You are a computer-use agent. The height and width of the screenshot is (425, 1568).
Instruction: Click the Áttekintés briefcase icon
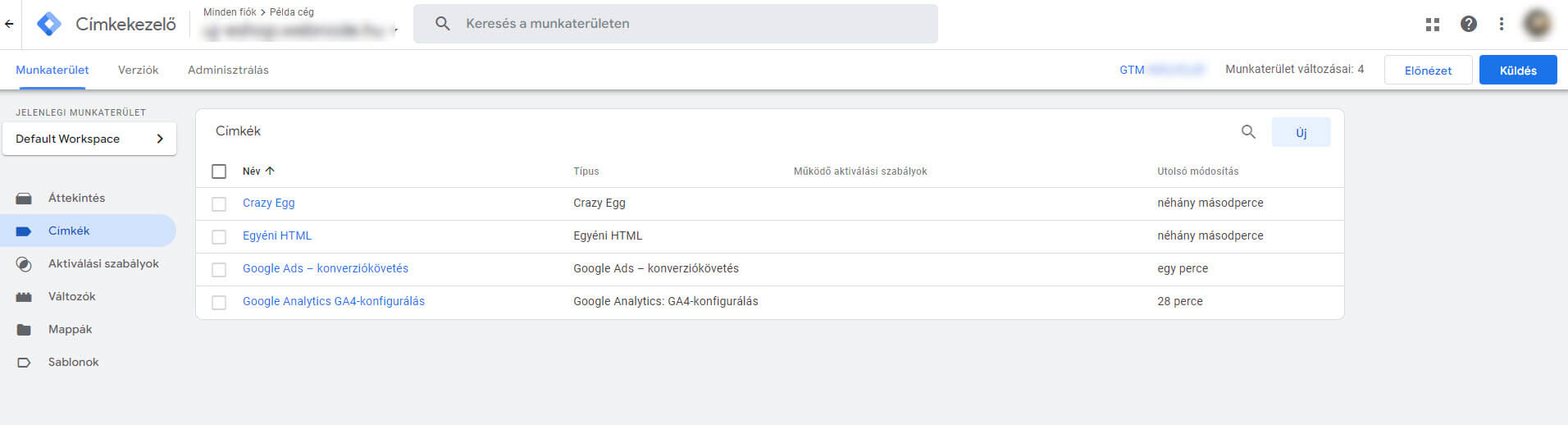(x=24, y=198)
